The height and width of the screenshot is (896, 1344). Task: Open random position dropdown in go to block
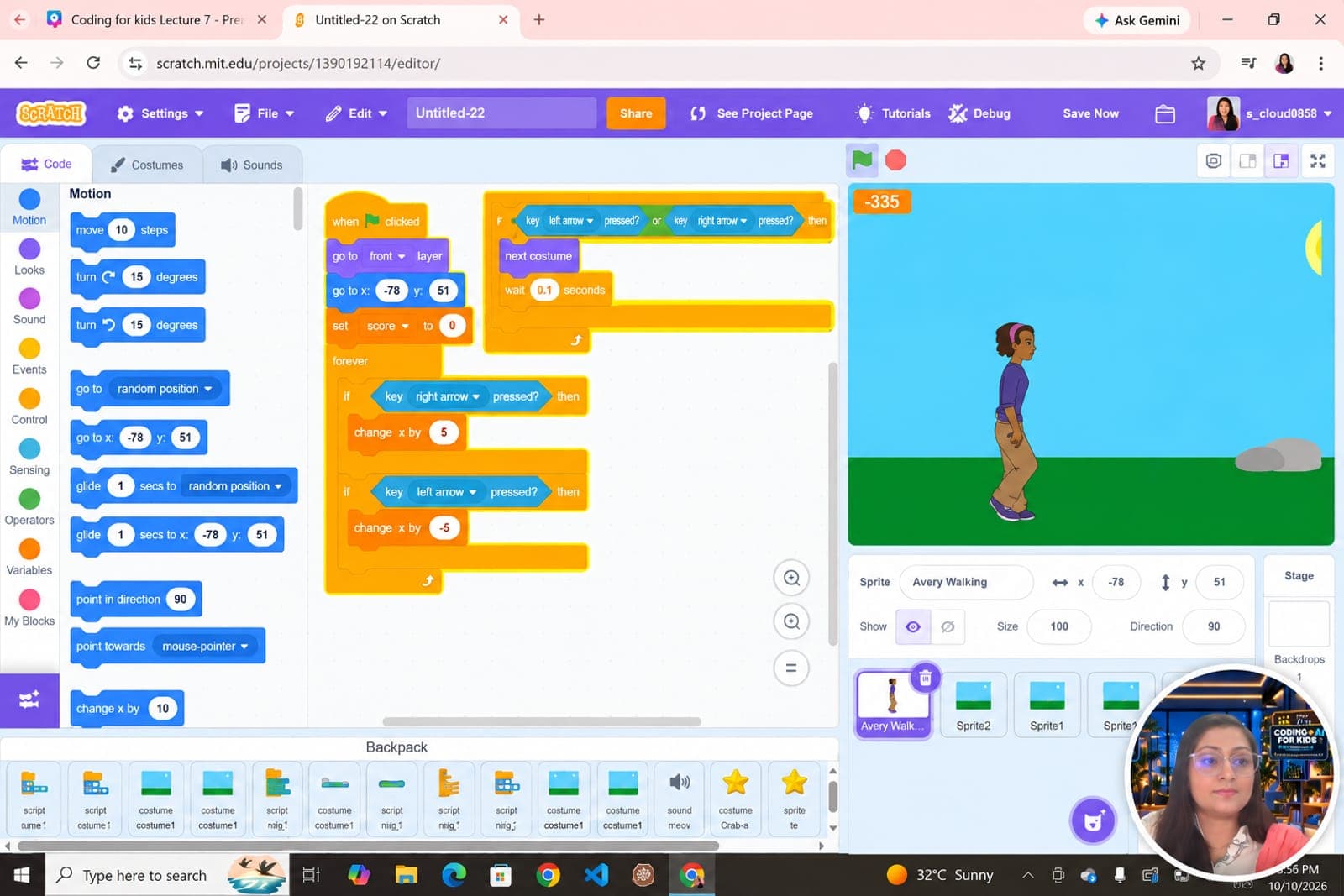pyautogui.click(x=165, y=389)
